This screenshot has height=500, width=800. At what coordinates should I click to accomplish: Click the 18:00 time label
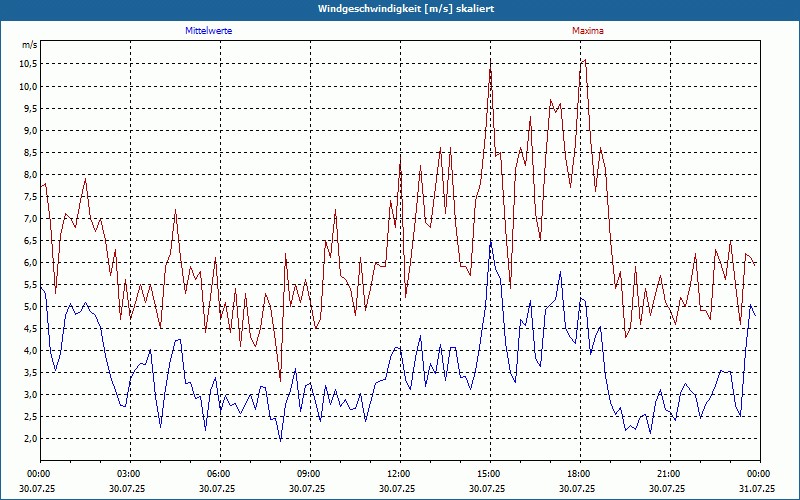pyautogui.click(x=581, y=474)
